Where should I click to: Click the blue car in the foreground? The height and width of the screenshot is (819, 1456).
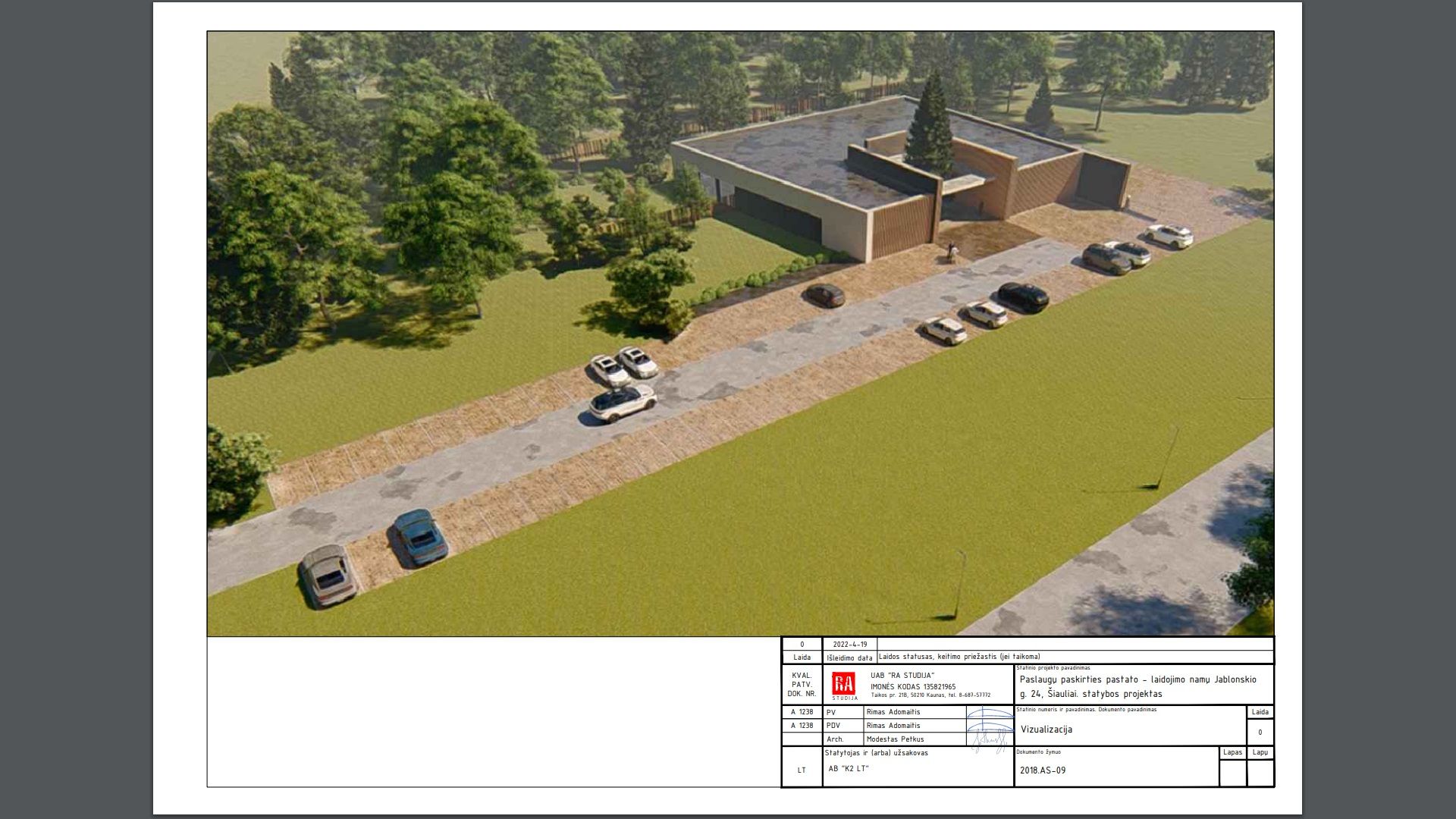pyautogui.click(x=419, y=536)
